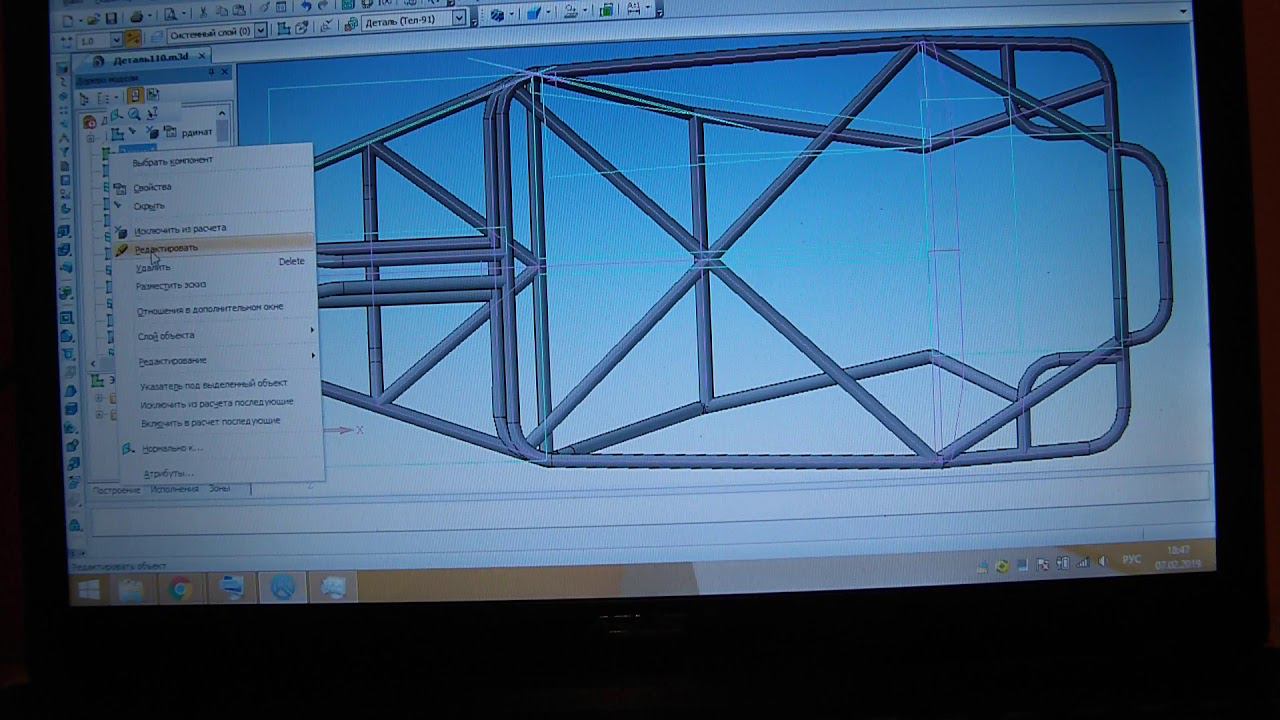Switch to Деталь110.m3d document tab
1280x720 pixels.
click(x=150, y=59)
